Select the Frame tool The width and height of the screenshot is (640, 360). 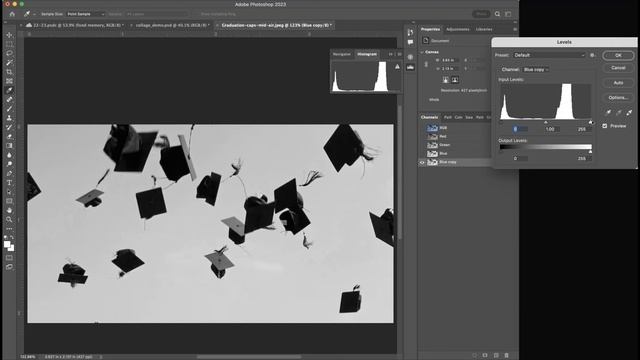coord(9,81)
